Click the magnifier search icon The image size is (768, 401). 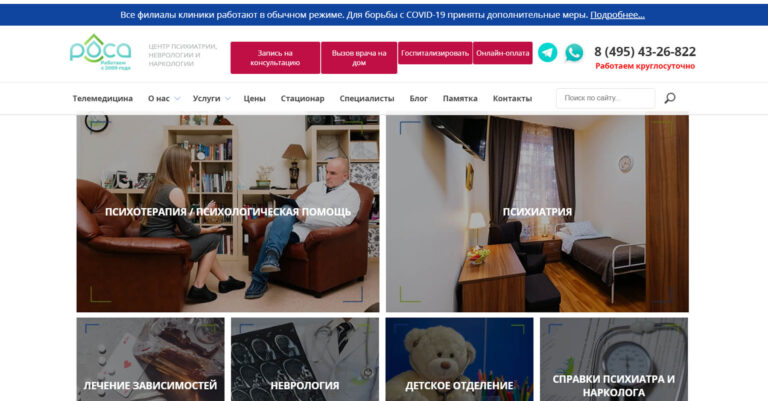point(670,98)
